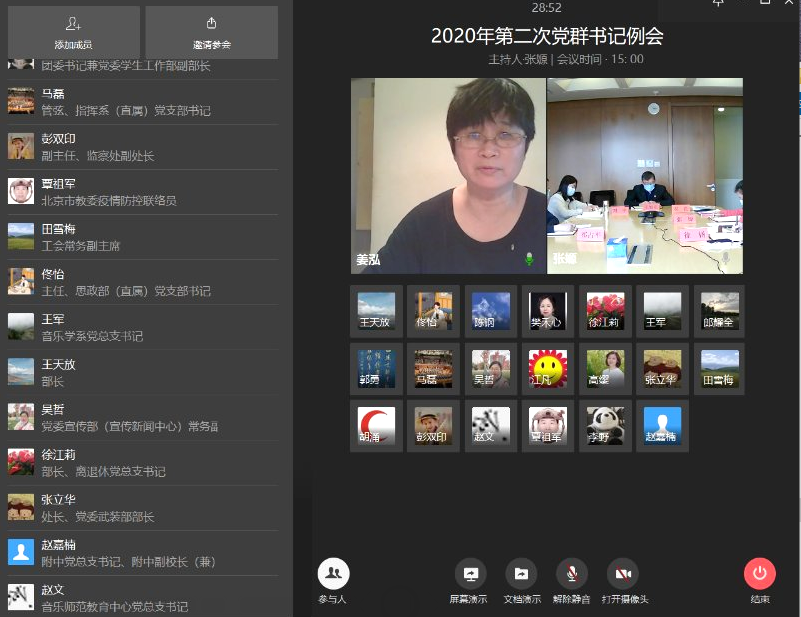Select 赵嘉楠 in the member list

point(143,553)
